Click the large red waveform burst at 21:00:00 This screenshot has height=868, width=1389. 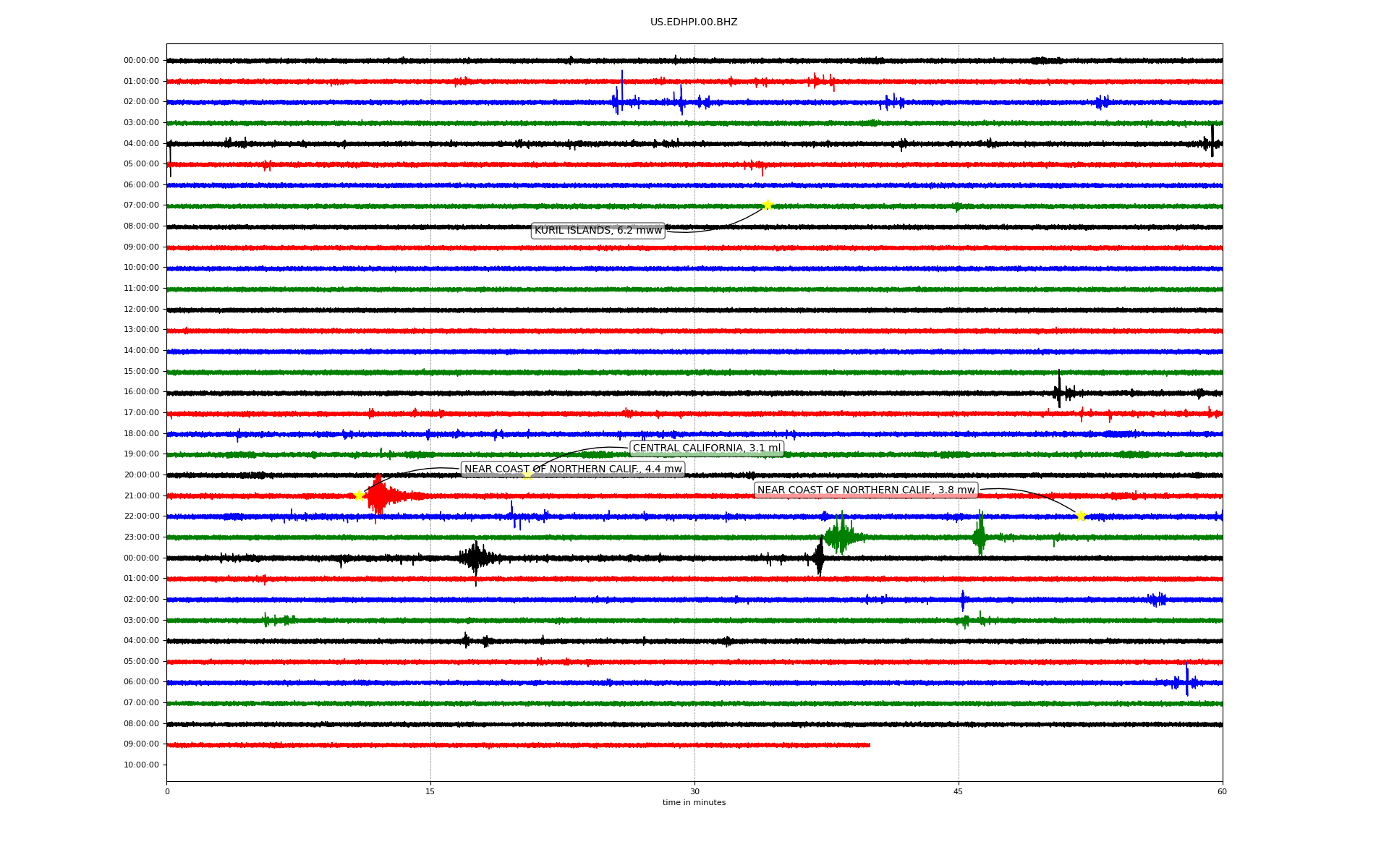coord(379,496)
